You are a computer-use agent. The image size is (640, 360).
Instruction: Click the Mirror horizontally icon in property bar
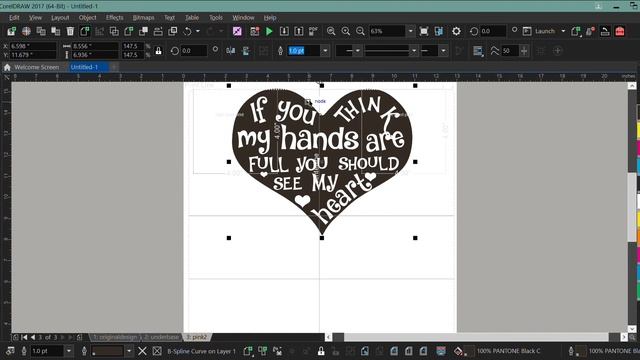[231, 51]
